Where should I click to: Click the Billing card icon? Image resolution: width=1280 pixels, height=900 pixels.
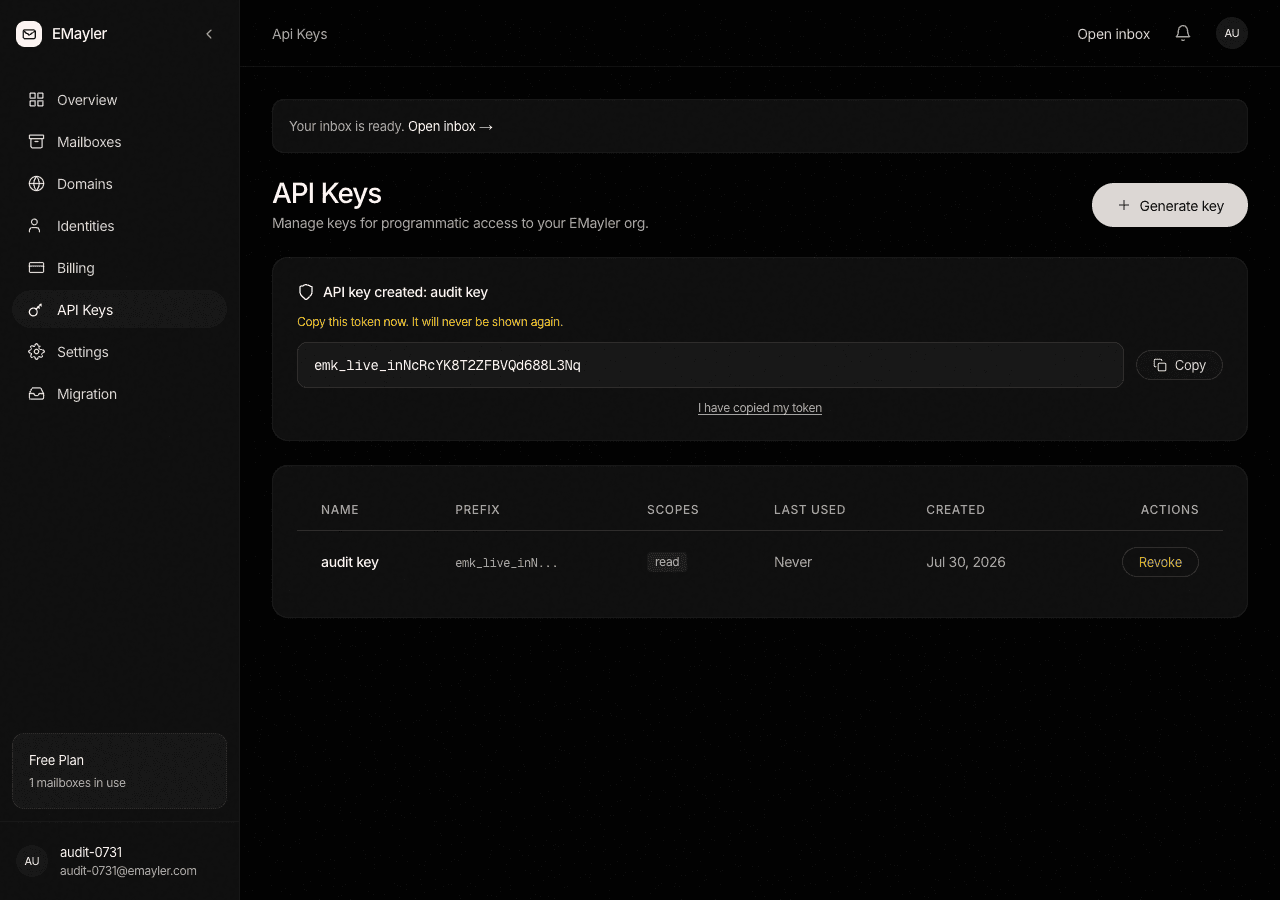point(36,268)
